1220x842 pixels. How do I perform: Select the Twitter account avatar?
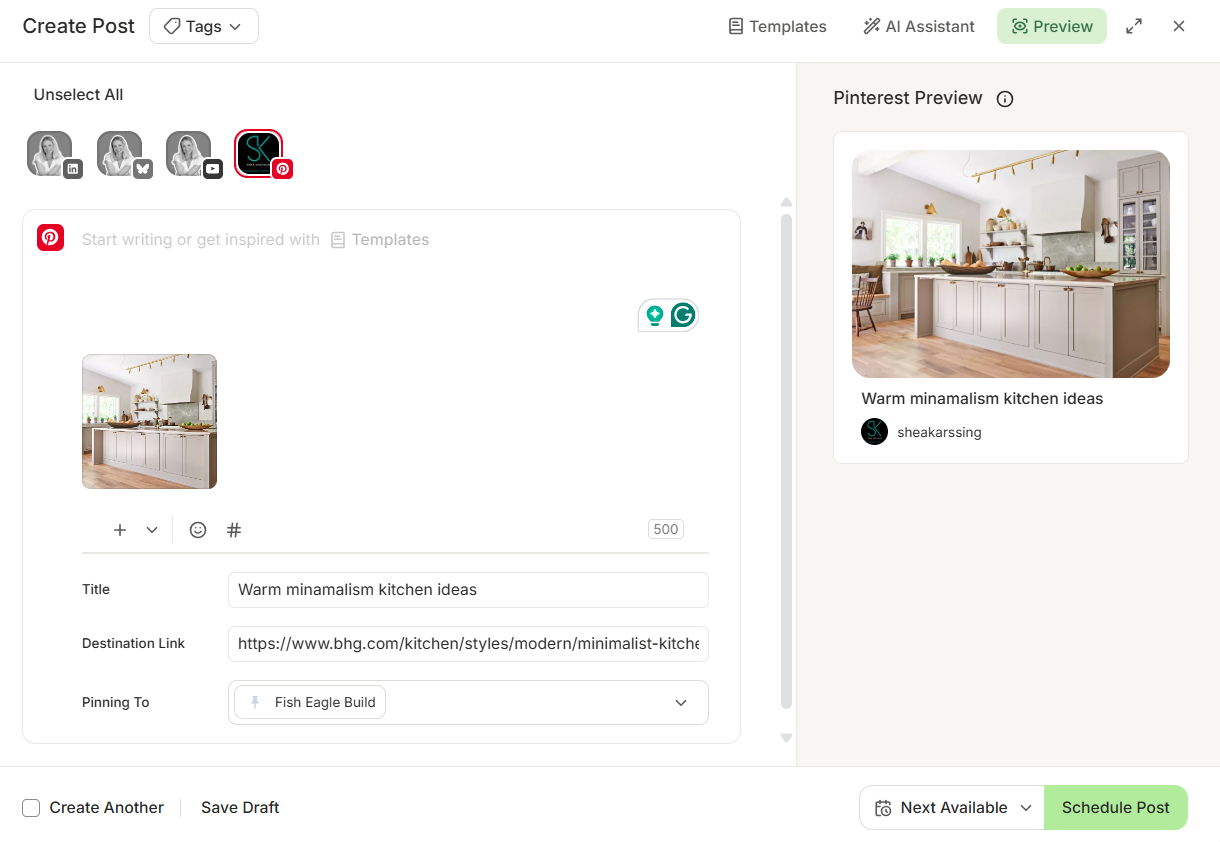(x=120, y=153)
